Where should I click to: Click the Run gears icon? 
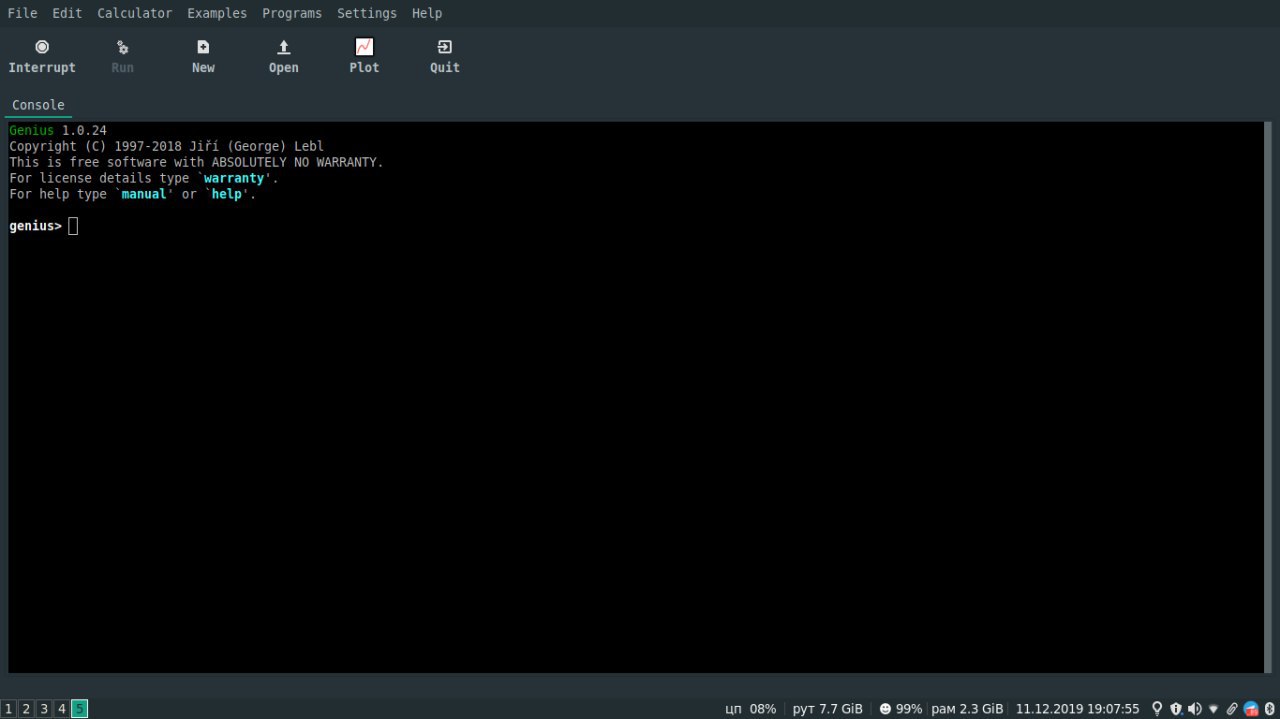tap(122, 47)
